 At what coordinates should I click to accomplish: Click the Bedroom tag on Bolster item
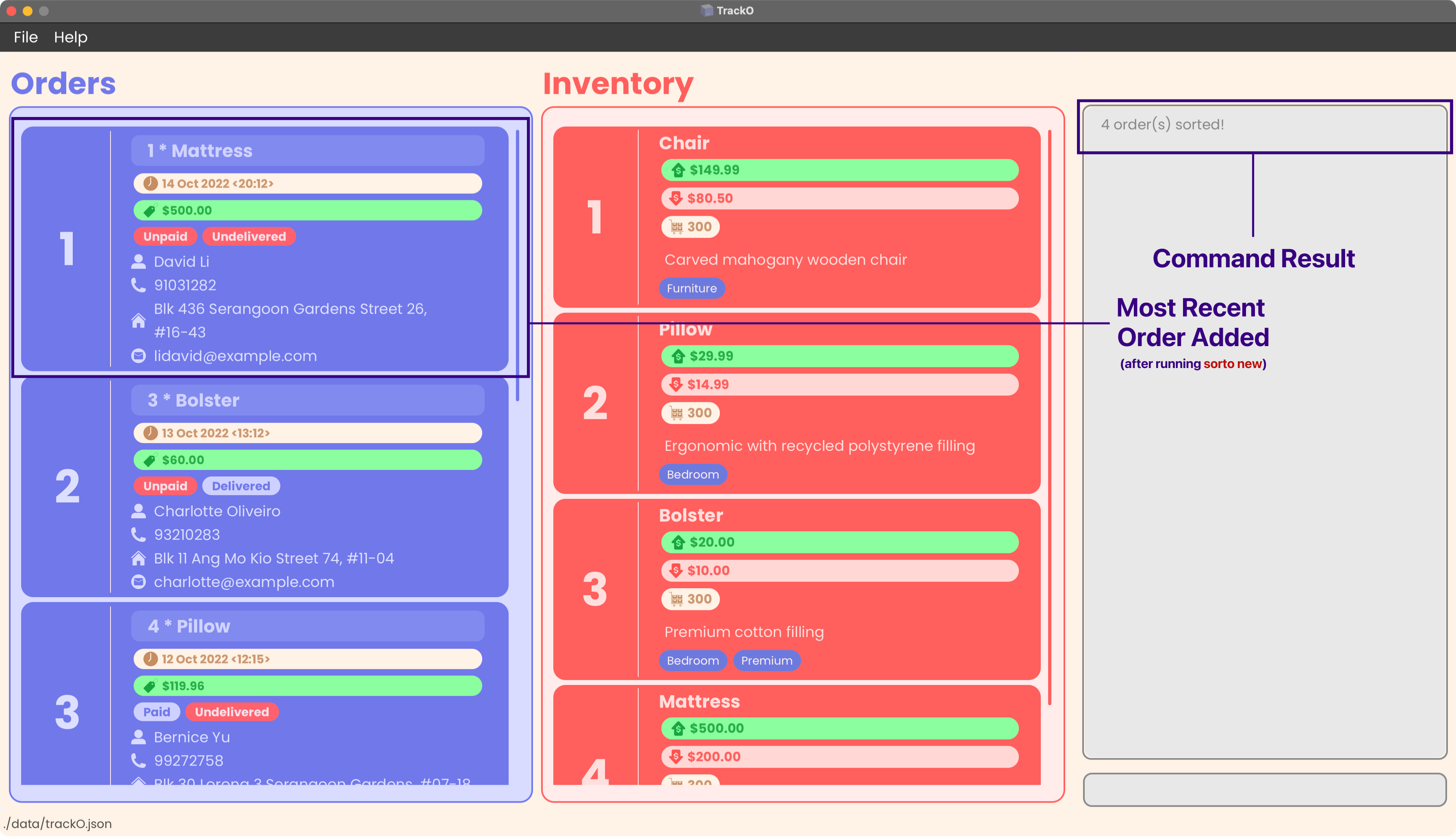pos(693,660)
